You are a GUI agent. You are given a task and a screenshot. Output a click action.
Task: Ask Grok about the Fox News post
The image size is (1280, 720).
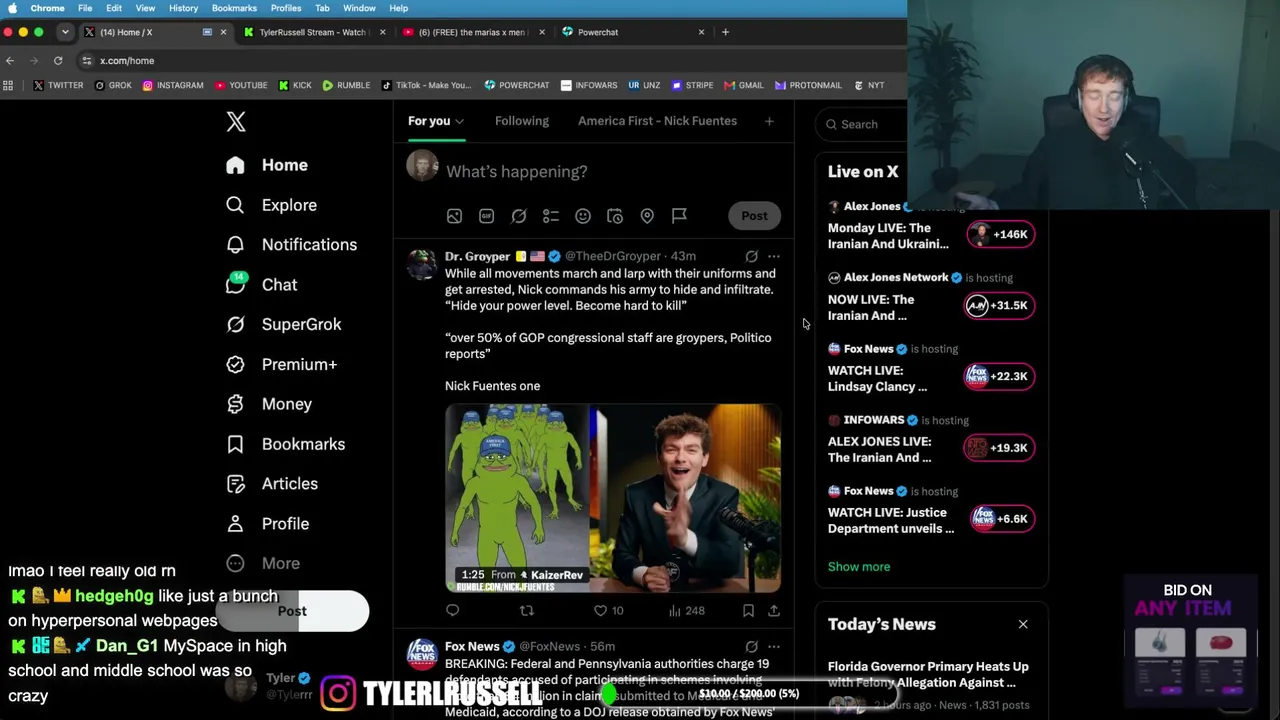751,646
